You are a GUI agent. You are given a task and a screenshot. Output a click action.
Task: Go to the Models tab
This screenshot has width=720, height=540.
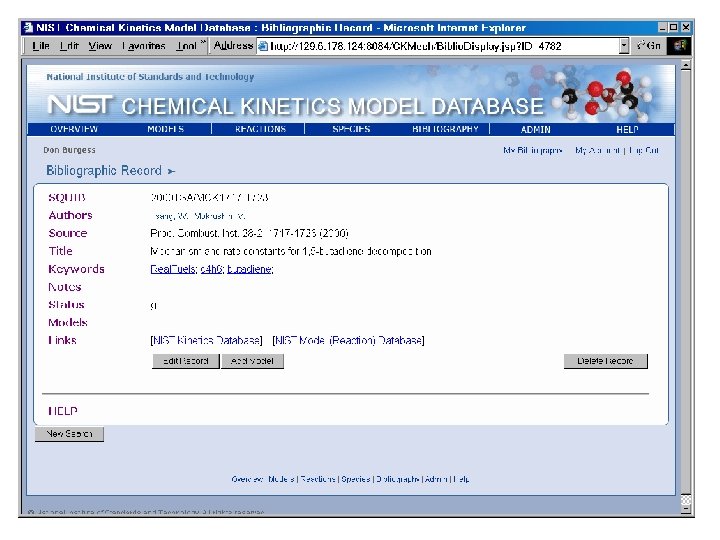click(166, 129)
